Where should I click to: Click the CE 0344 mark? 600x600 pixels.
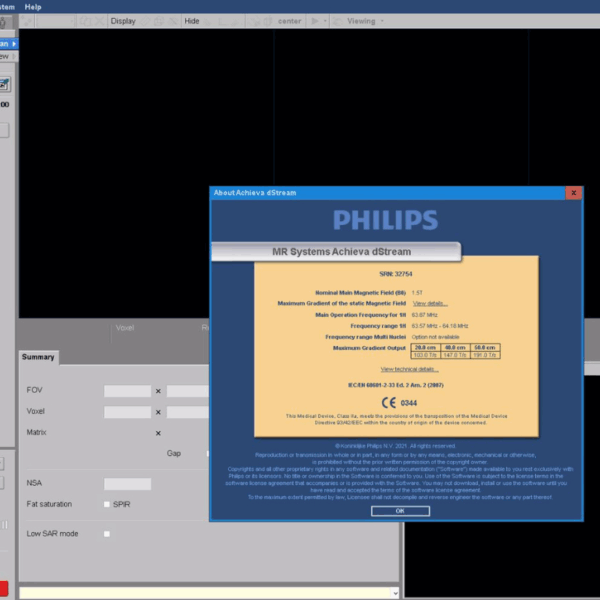(399, 403)
